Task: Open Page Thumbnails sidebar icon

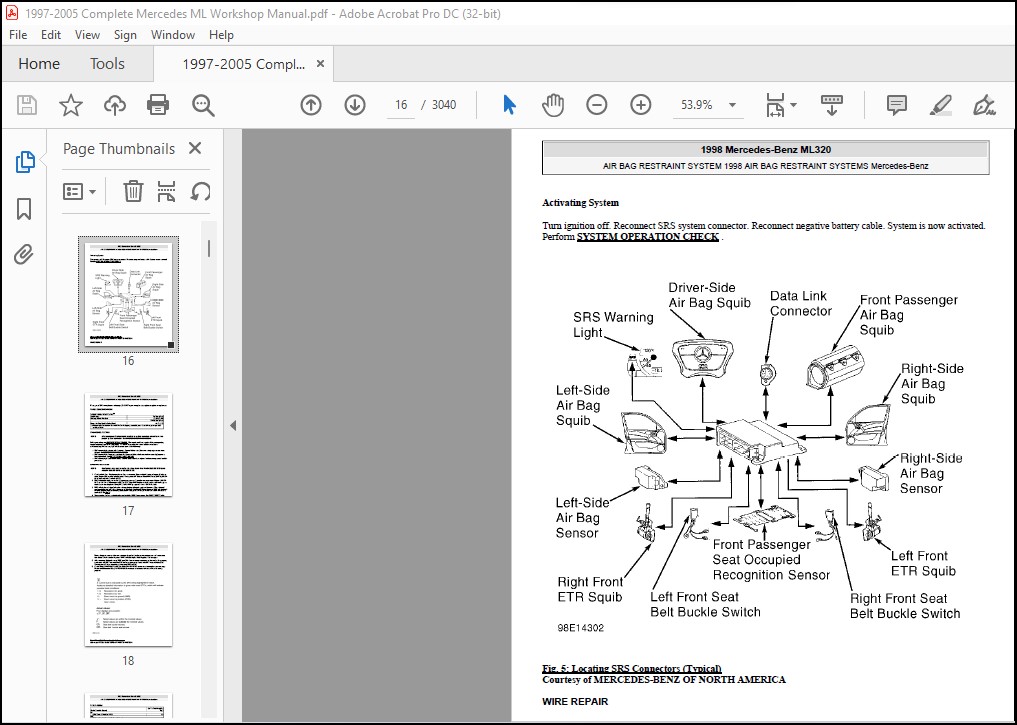Action: click(x=25, y=162)
